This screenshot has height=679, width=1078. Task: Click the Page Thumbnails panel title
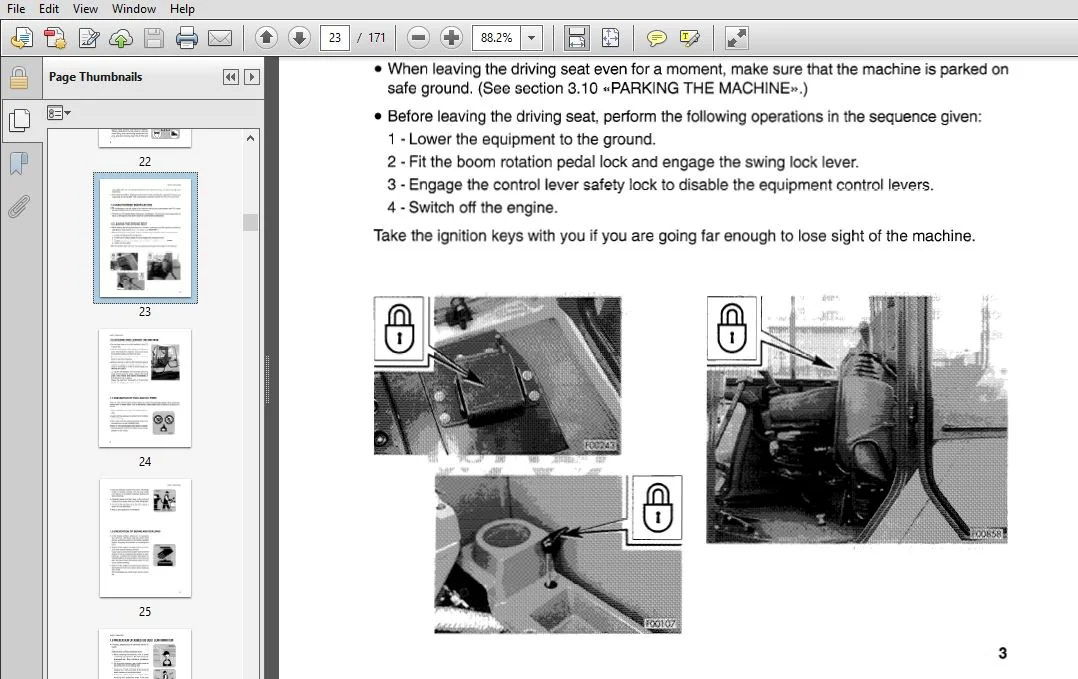[96, 77]
